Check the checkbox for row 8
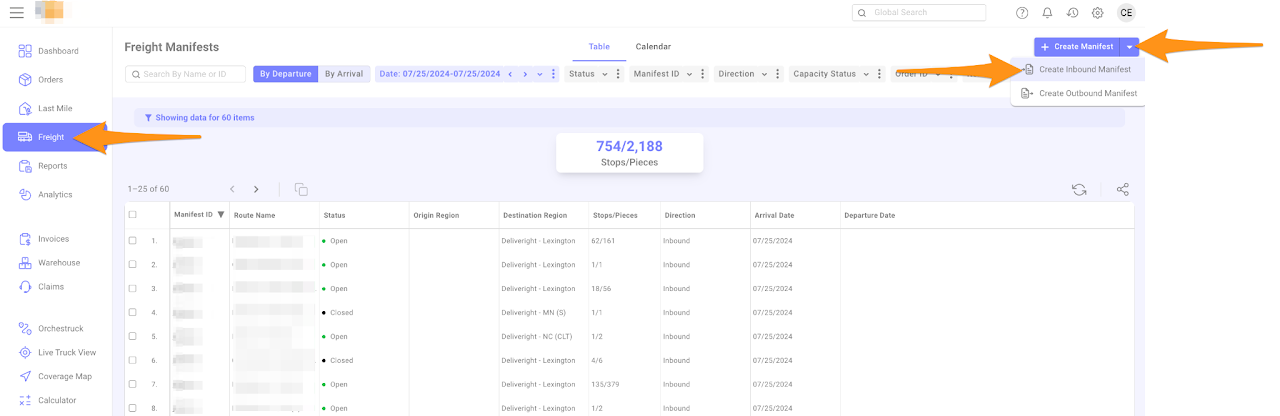The image size is (1280, 416). coord(133,408)
